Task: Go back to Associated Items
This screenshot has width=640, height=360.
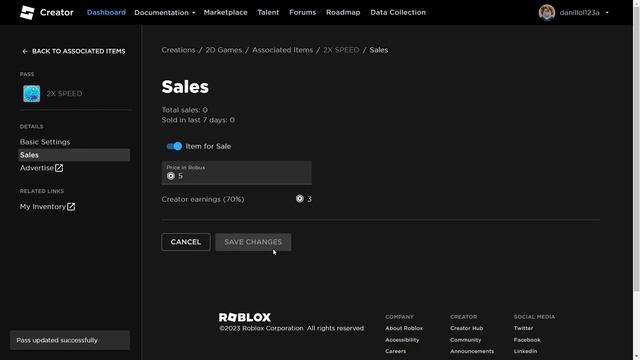Action: point(74,51)
